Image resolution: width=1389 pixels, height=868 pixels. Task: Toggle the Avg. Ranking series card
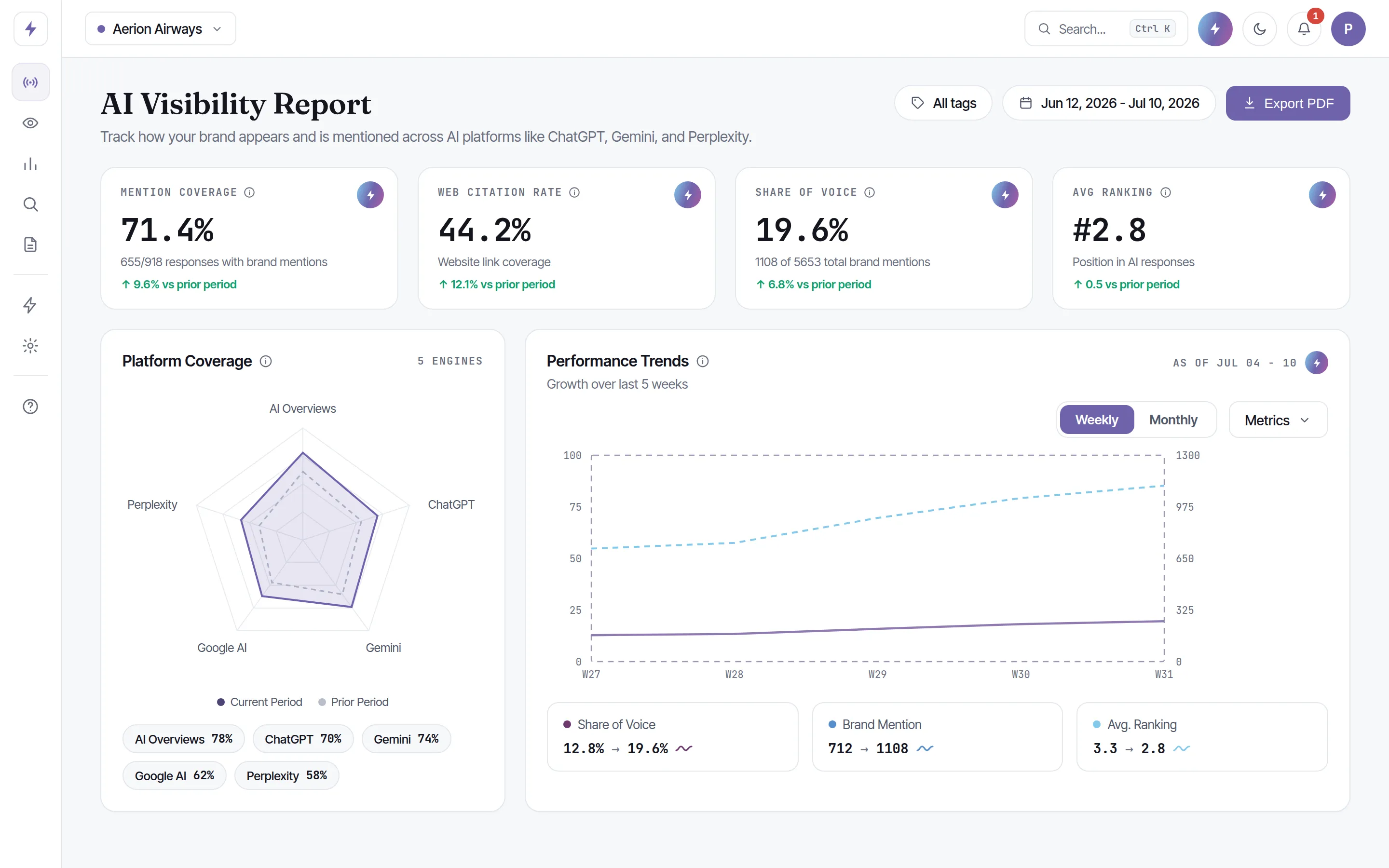tap(1202, 736)
